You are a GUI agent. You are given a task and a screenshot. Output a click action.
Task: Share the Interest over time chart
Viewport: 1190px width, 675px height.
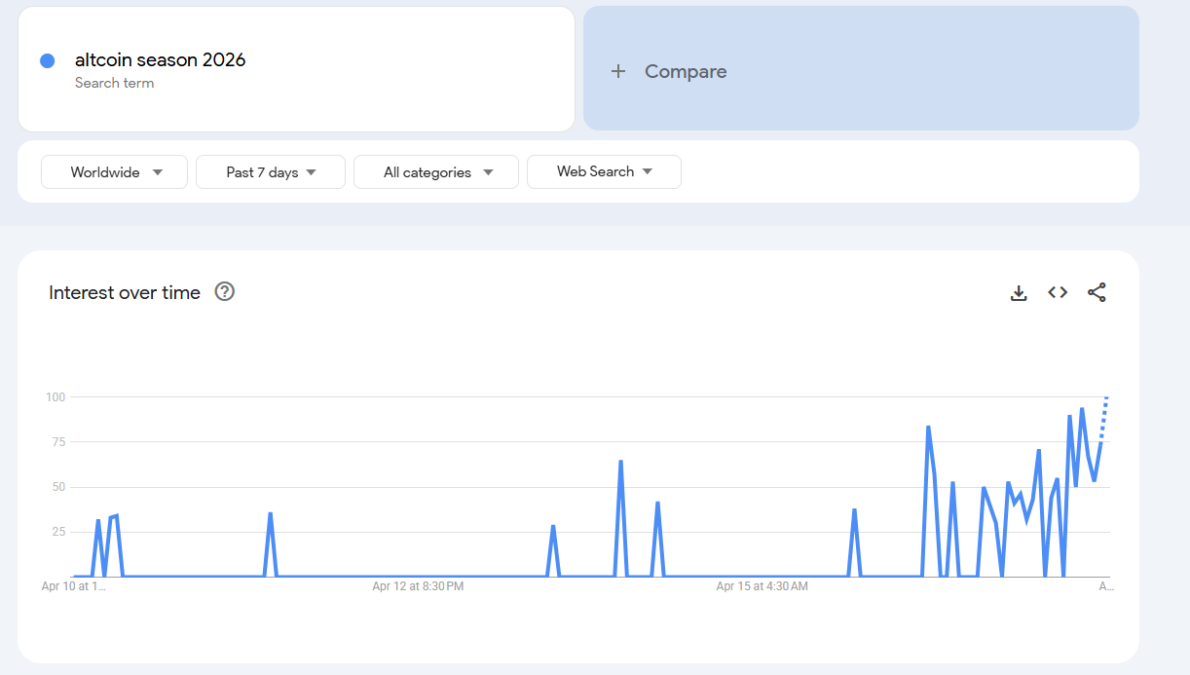pos(1096,292)
